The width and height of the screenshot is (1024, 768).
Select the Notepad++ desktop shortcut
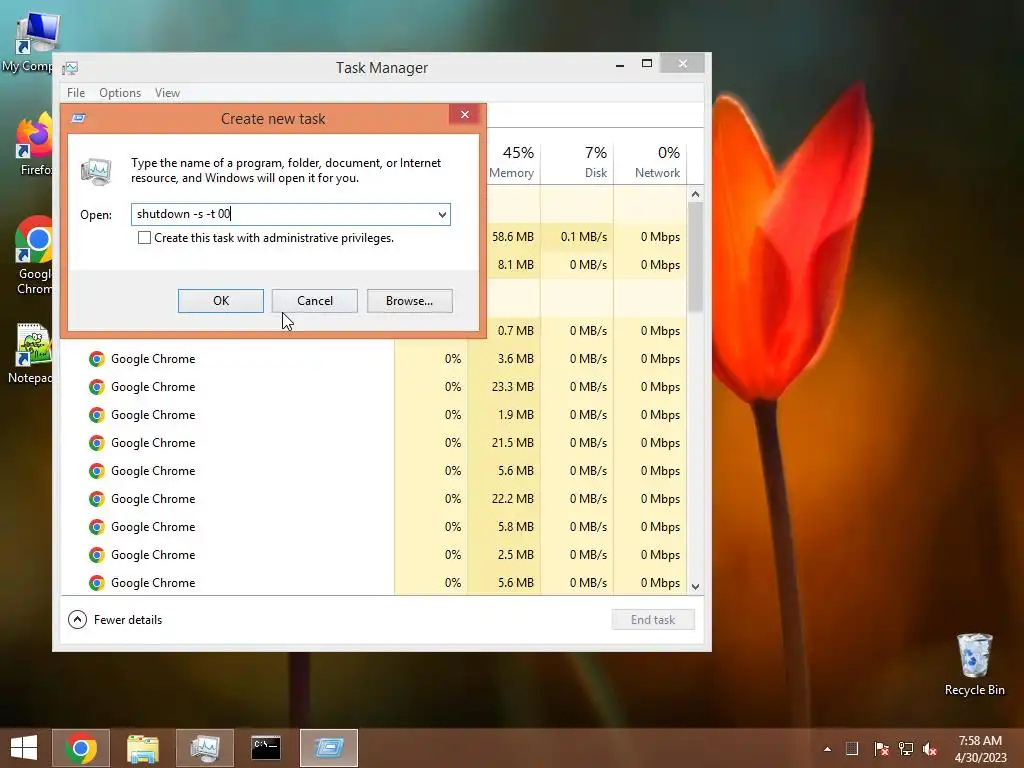point(30,353)
